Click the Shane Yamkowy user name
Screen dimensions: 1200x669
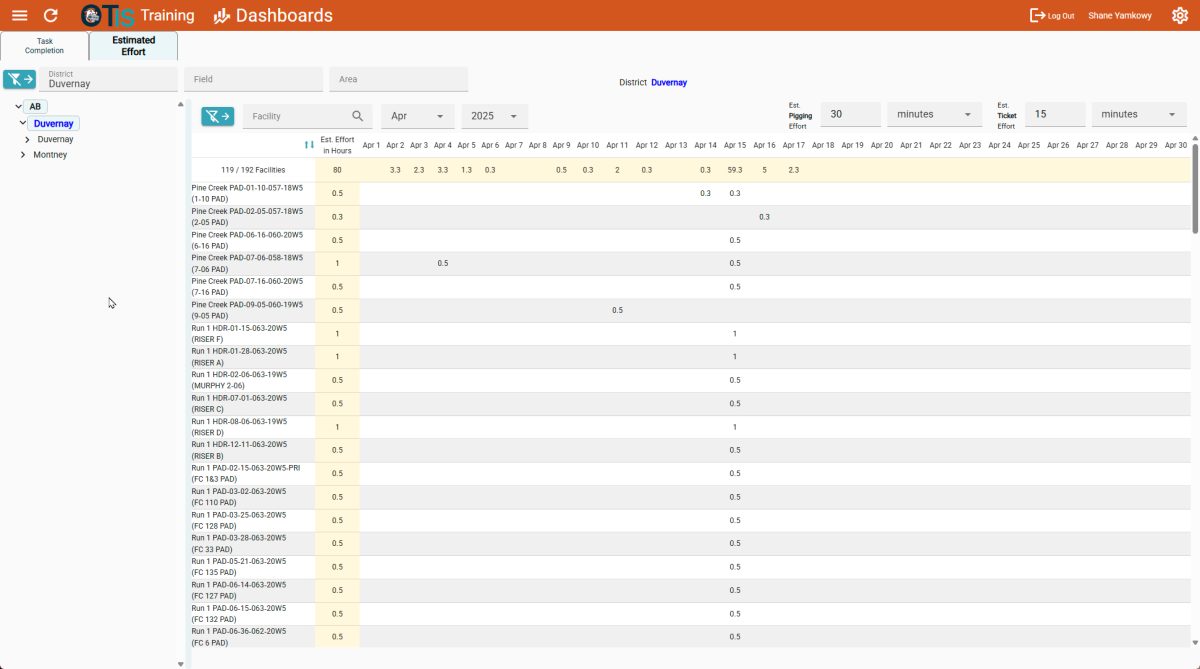1119,15
